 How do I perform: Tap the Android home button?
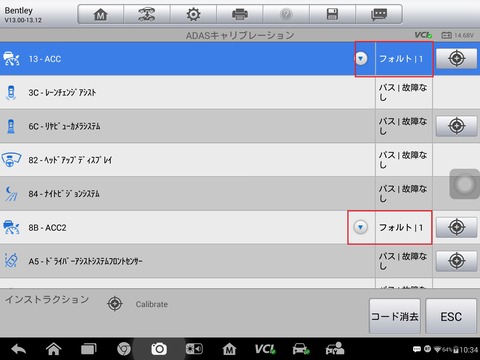53,349
